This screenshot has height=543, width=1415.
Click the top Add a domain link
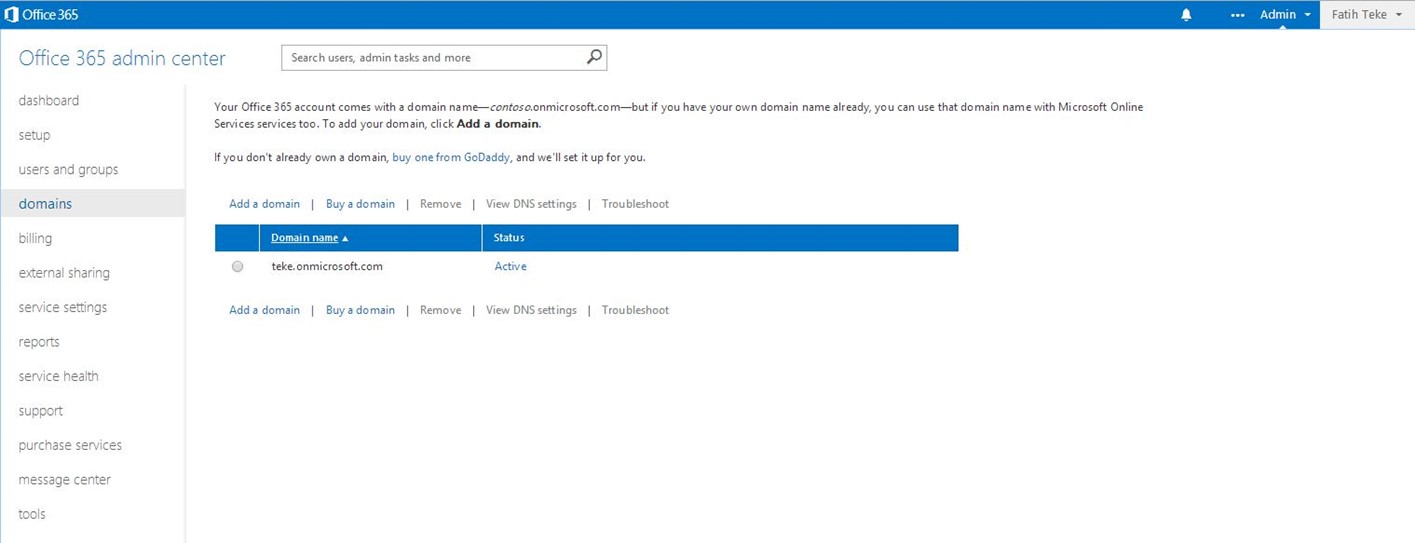tap(264, 204)
